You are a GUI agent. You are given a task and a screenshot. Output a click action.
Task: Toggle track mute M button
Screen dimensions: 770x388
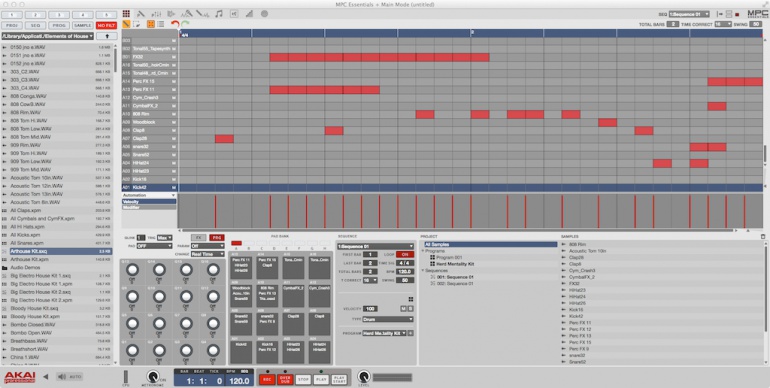(403, 308)
